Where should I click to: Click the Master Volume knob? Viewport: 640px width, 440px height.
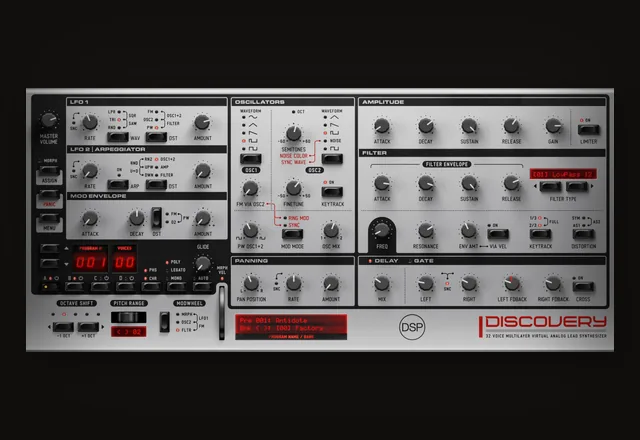[x=49, y=120]
